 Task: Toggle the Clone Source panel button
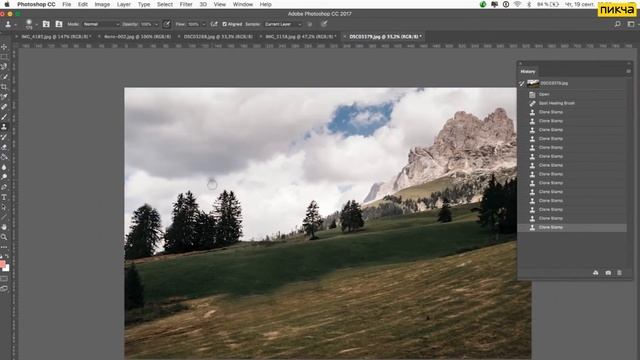pos(59,24)
